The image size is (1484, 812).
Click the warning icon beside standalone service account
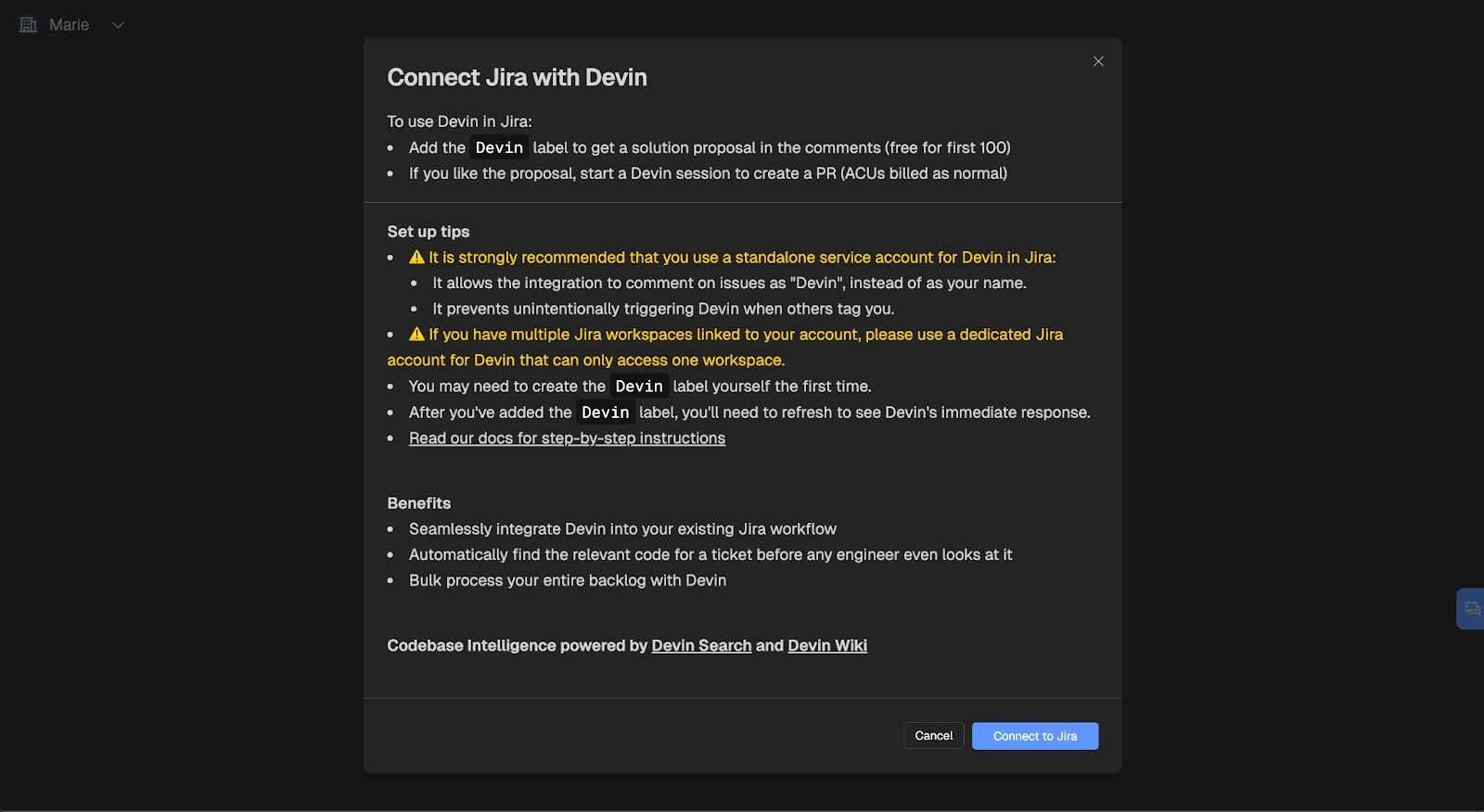[x=417, y=258]
